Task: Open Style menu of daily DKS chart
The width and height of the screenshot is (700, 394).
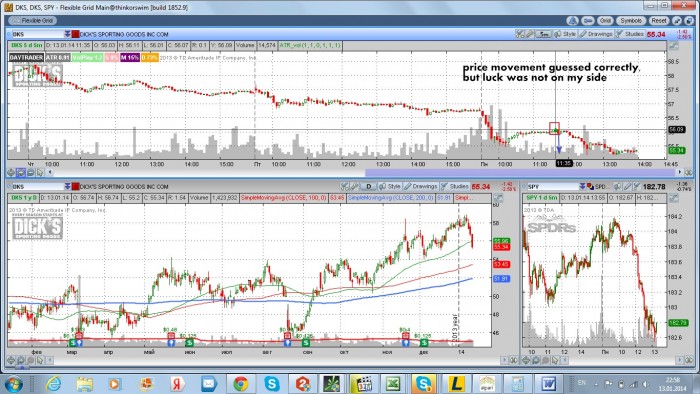Action: [390, 187]
